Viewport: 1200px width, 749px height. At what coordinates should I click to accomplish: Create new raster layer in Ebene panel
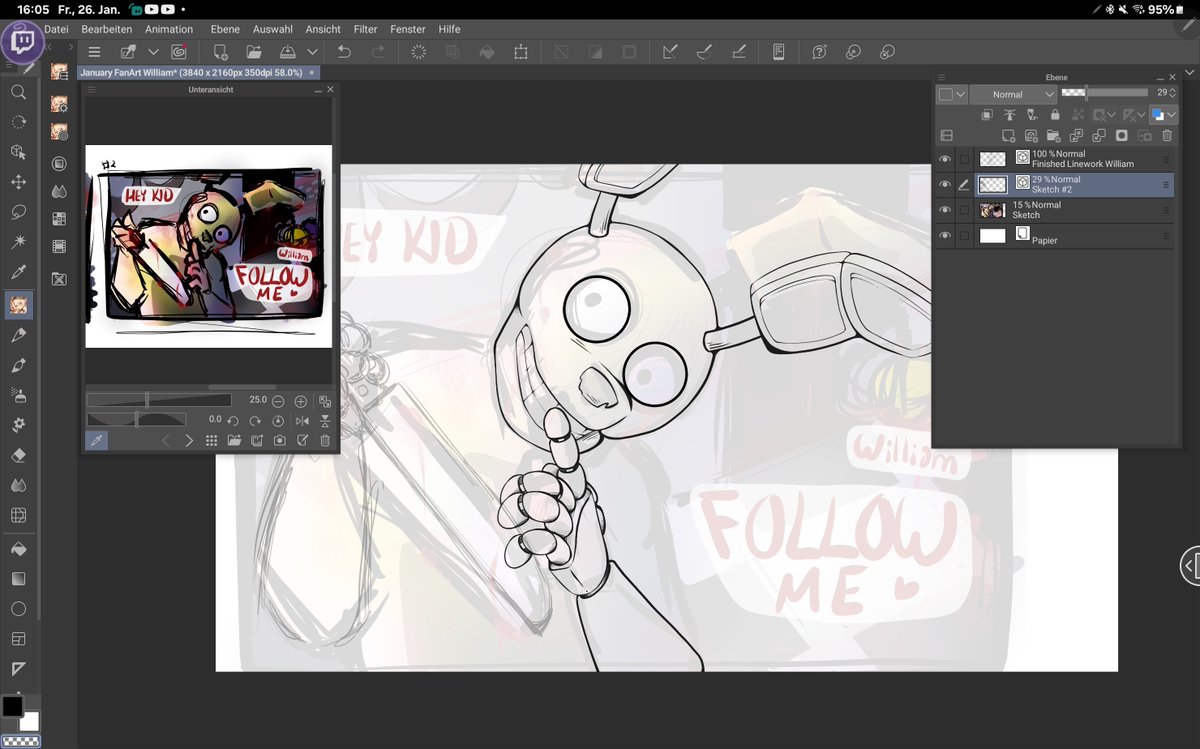(1008, 136)
